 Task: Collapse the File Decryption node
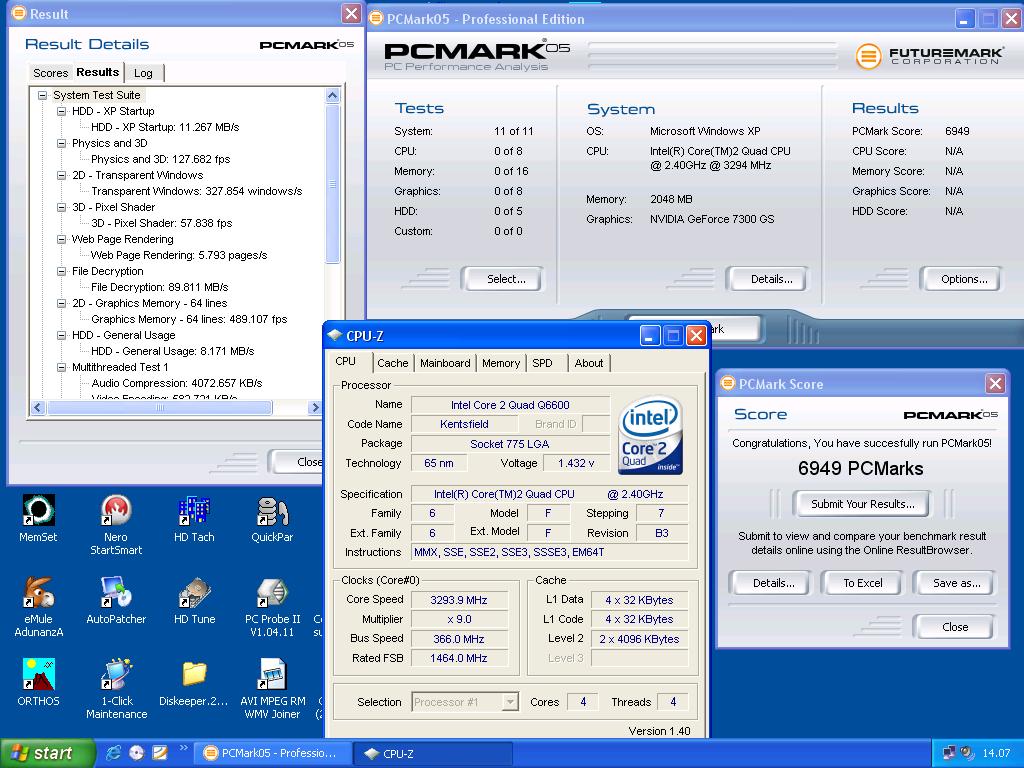tap(61, 271)
